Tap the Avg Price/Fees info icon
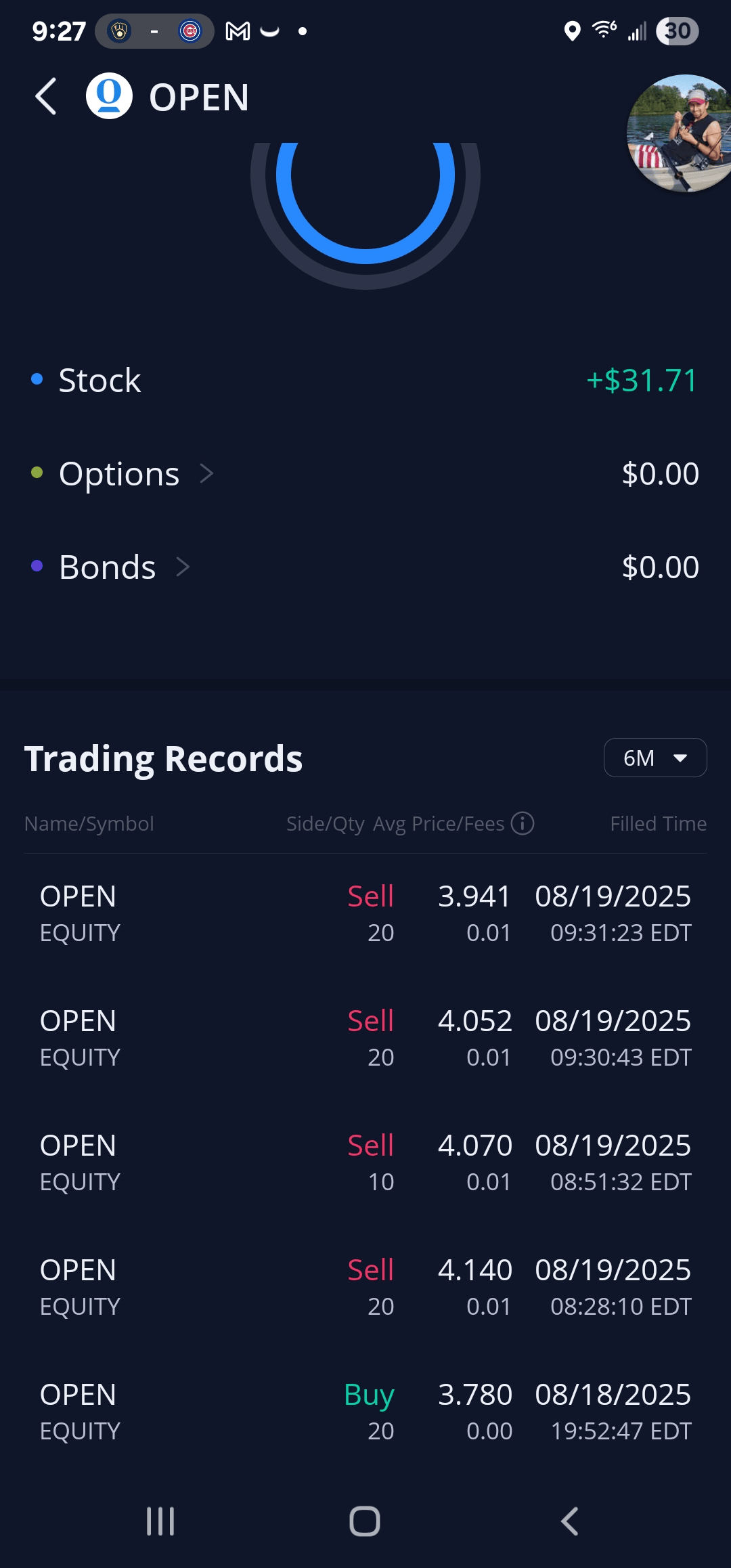Screen dimensions: 731x1568 pyautogui.click(x=523, y=823)
